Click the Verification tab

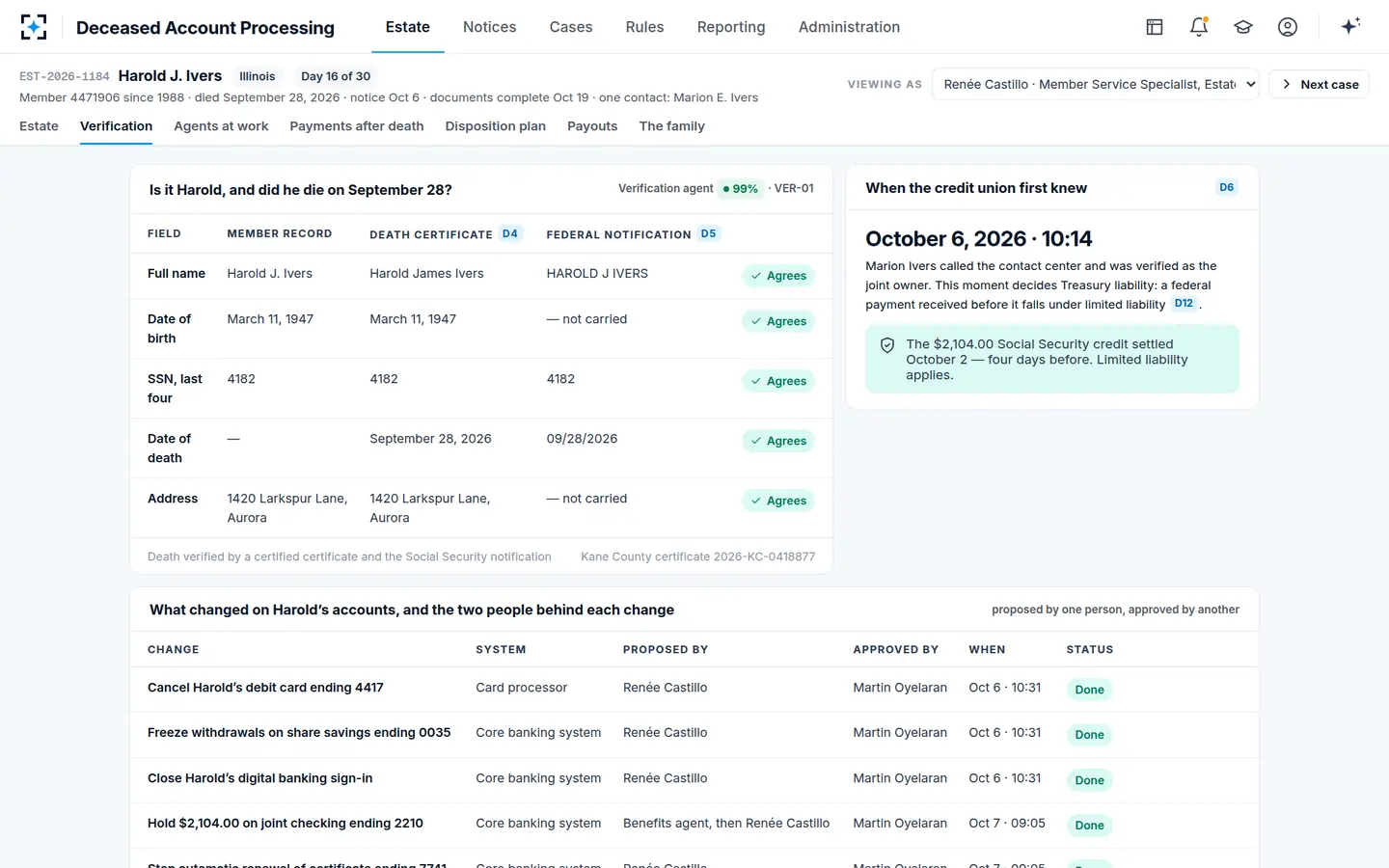point(116,126)
